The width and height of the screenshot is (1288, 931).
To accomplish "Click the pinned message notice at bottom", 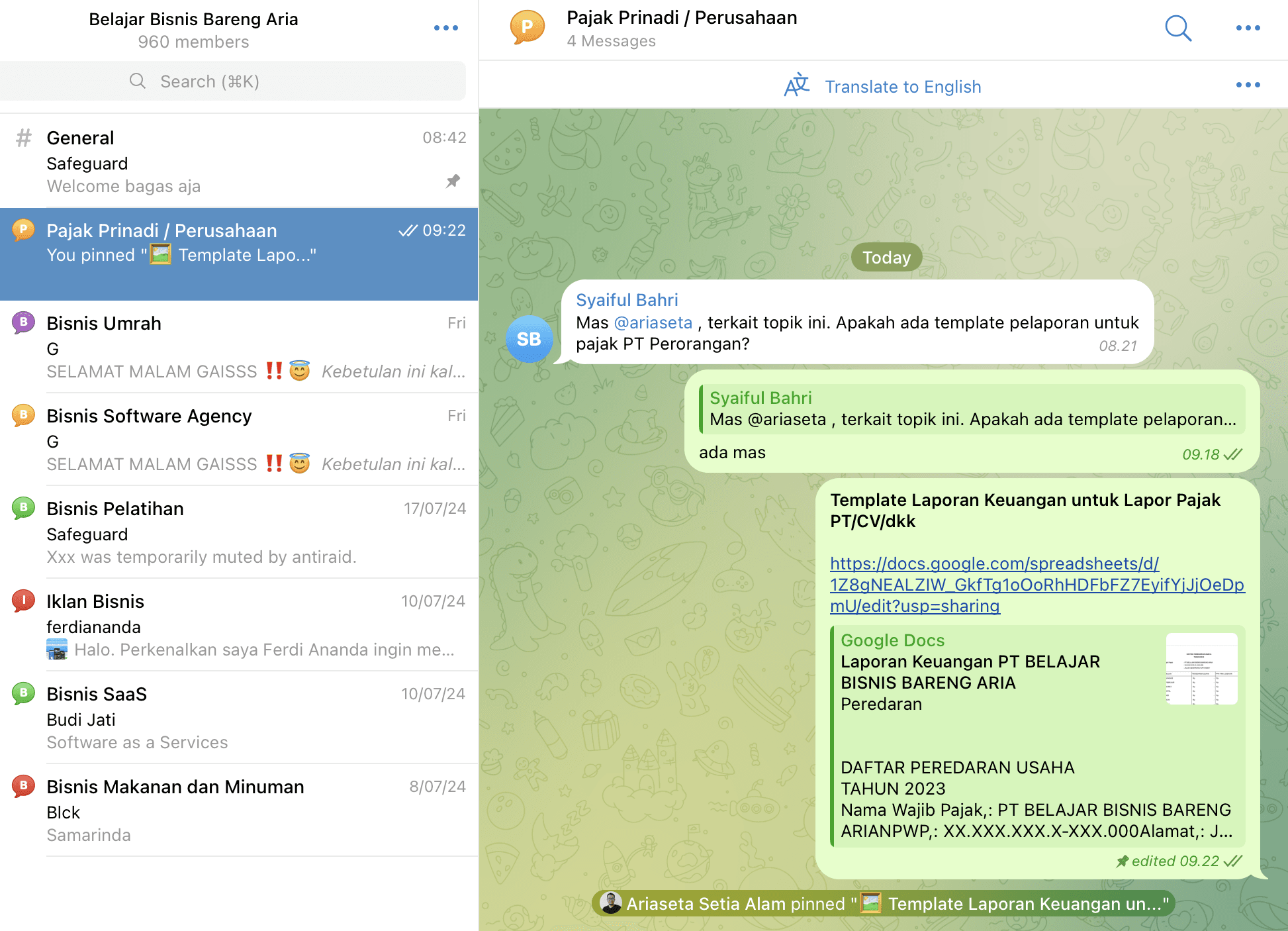I will [x=883, y=904].
